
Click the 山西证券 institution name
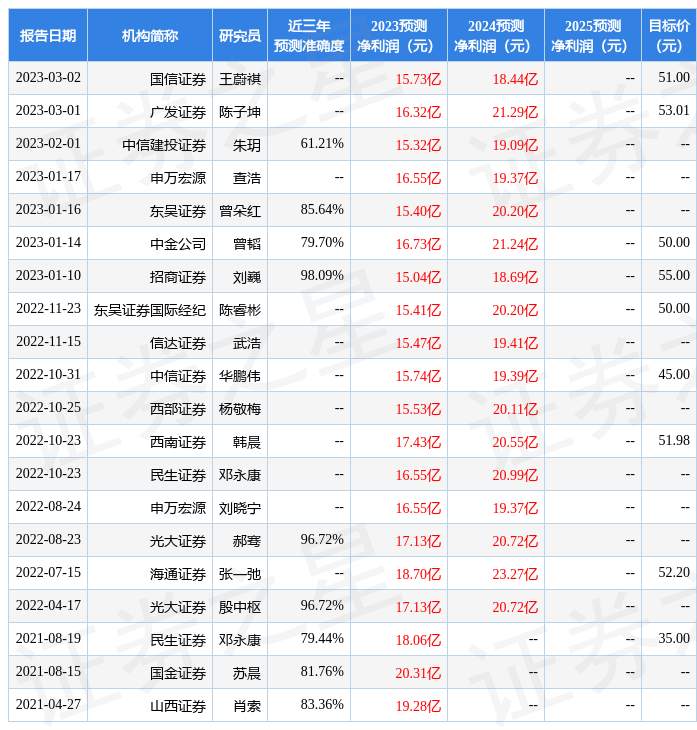tap(178, 706)
